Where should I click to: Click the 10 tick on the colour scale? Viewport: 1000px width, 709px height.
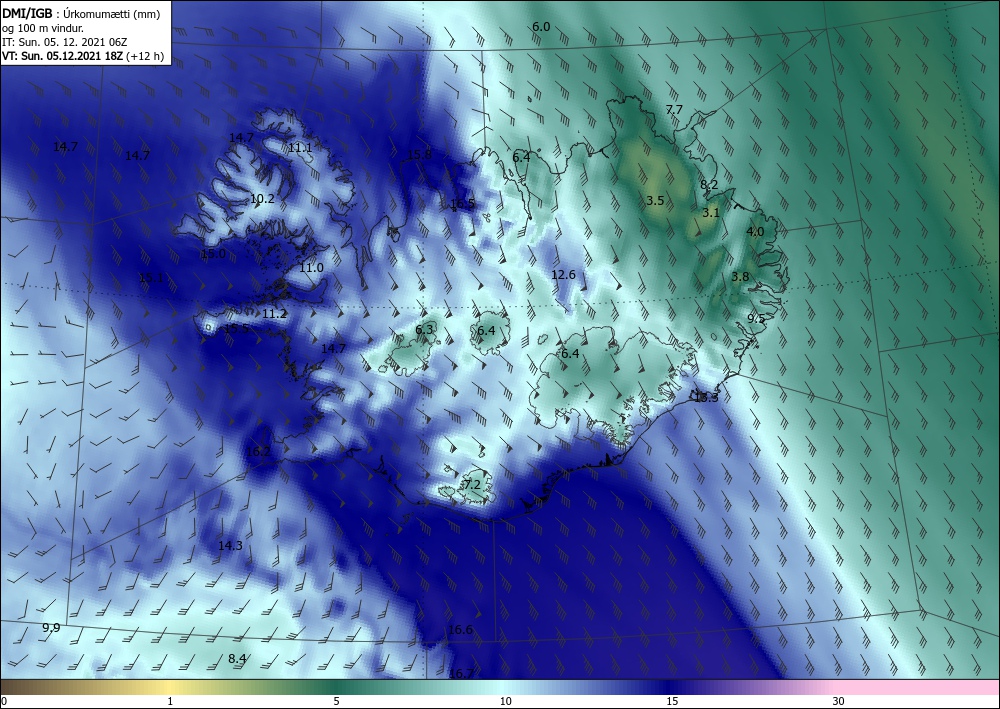505,702
